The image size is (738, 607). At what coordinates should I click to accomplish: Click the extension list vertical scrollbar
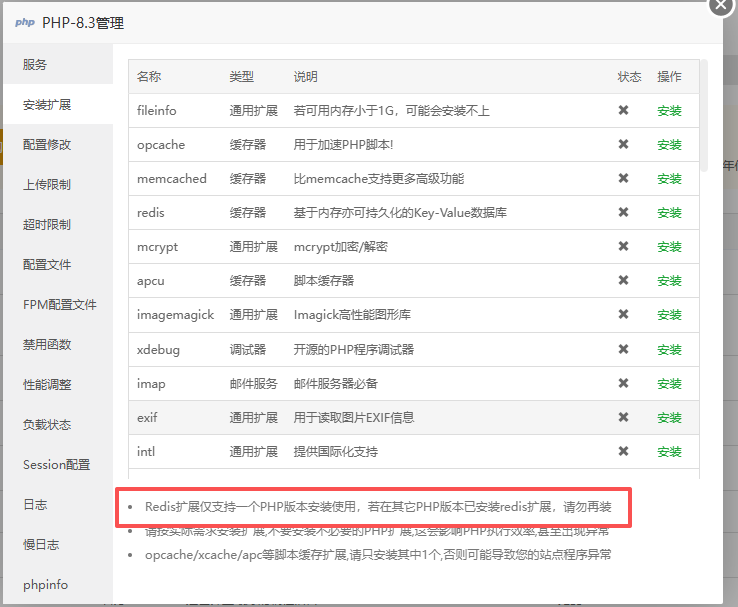coord(703,115)
